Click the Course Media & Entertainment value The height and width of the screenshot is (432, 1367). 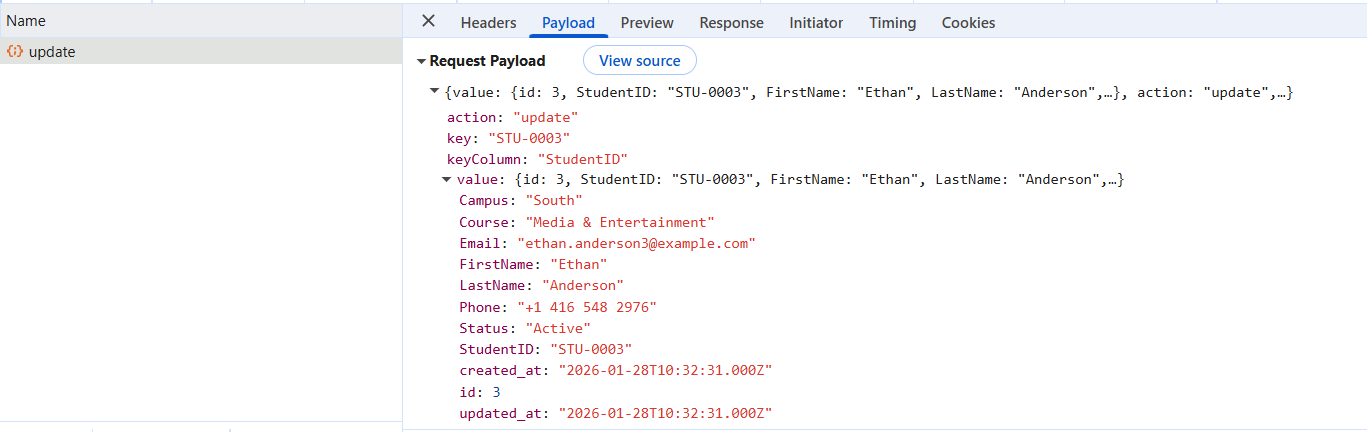[620, 222]
